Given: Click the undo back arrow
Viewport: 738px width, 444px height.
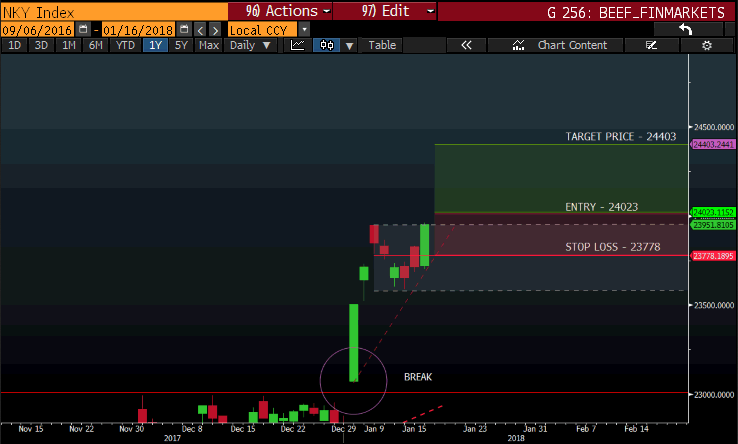Looking at the screenshot, I should pos(685,29).
